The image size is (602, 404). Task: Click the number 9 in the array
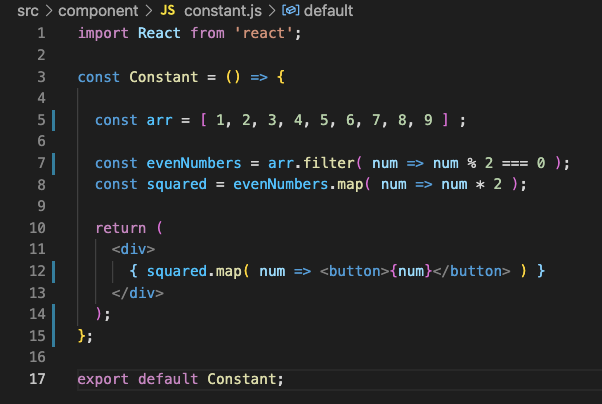click(428, 120)
